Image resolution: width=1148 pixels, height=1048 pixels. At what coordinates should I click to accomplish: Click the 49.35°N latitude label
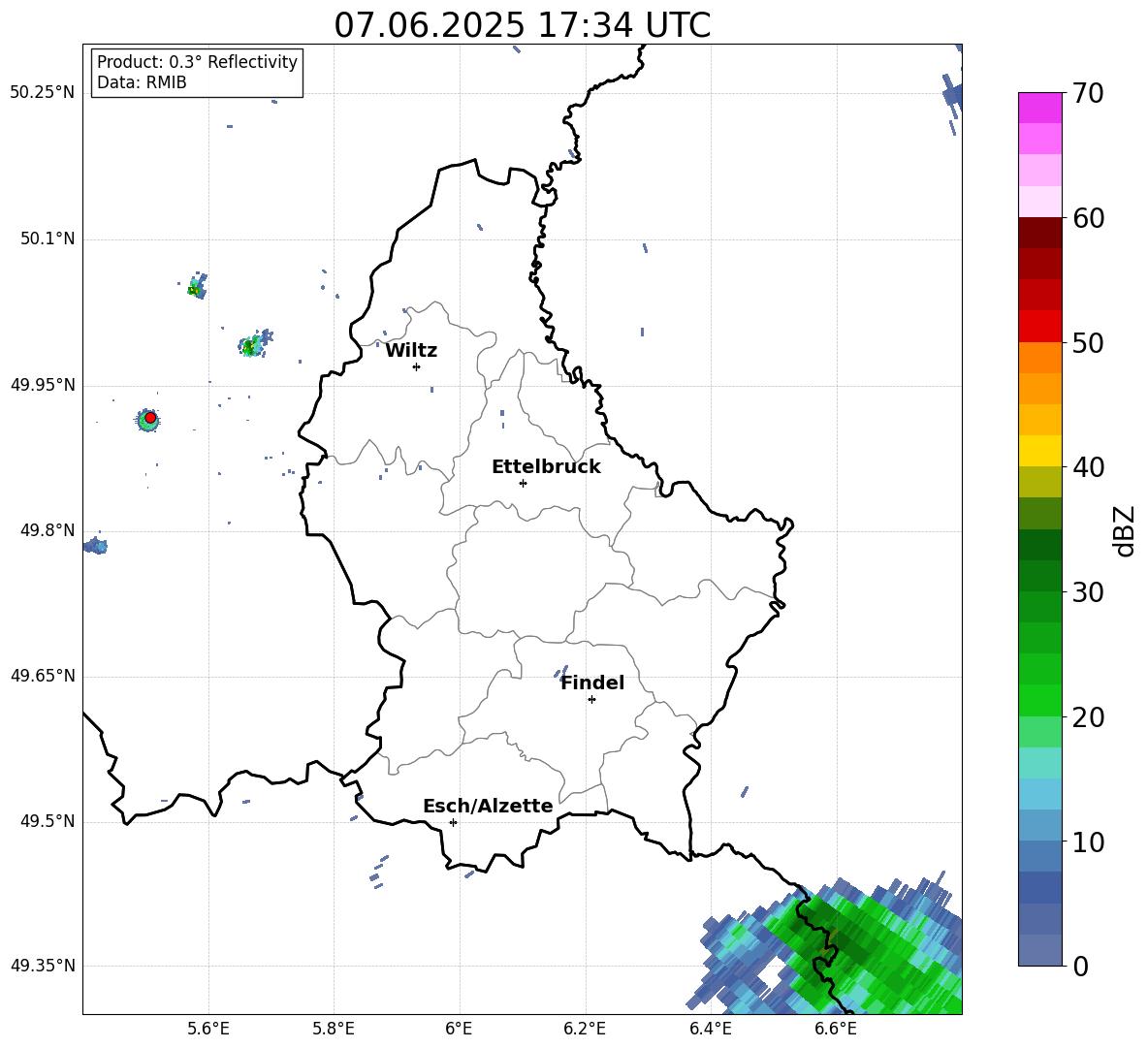pos(43,966)
